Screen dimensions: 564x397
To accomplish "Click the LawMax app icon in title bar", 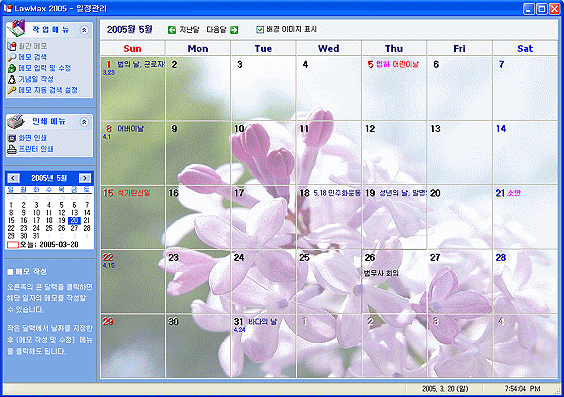I will (8, 8).
